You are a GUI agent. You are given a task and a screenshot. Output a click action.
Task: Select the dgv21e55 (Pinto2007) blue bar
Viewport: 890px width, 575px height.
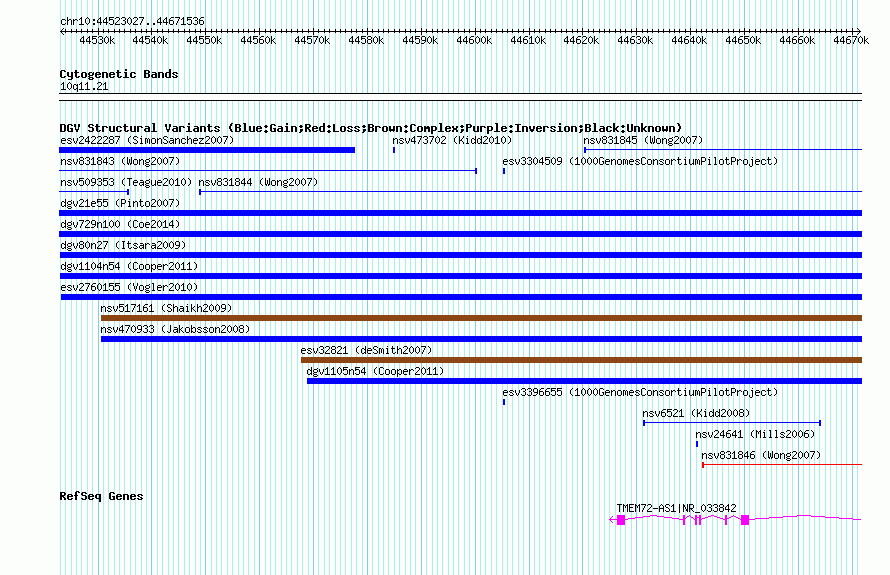pyautogui.click(x=460, y=213)
